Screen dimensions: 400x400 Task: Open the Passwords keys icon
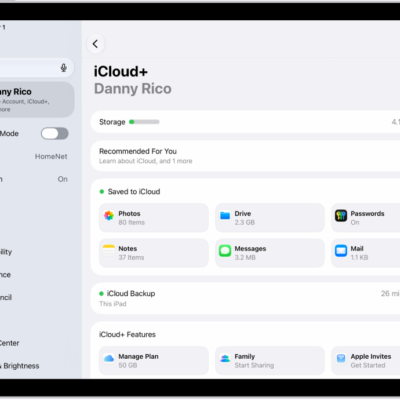point(341,216)
